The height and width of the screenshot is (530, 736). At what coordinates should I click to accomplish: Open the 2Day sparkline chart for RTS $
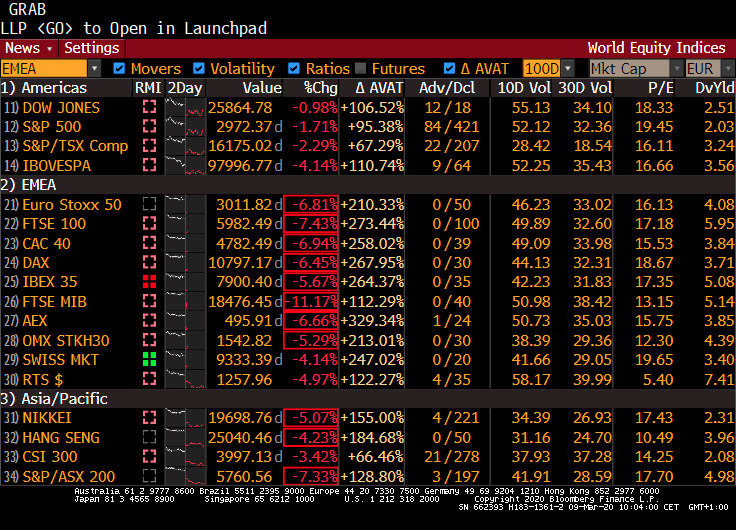[185, 379]
